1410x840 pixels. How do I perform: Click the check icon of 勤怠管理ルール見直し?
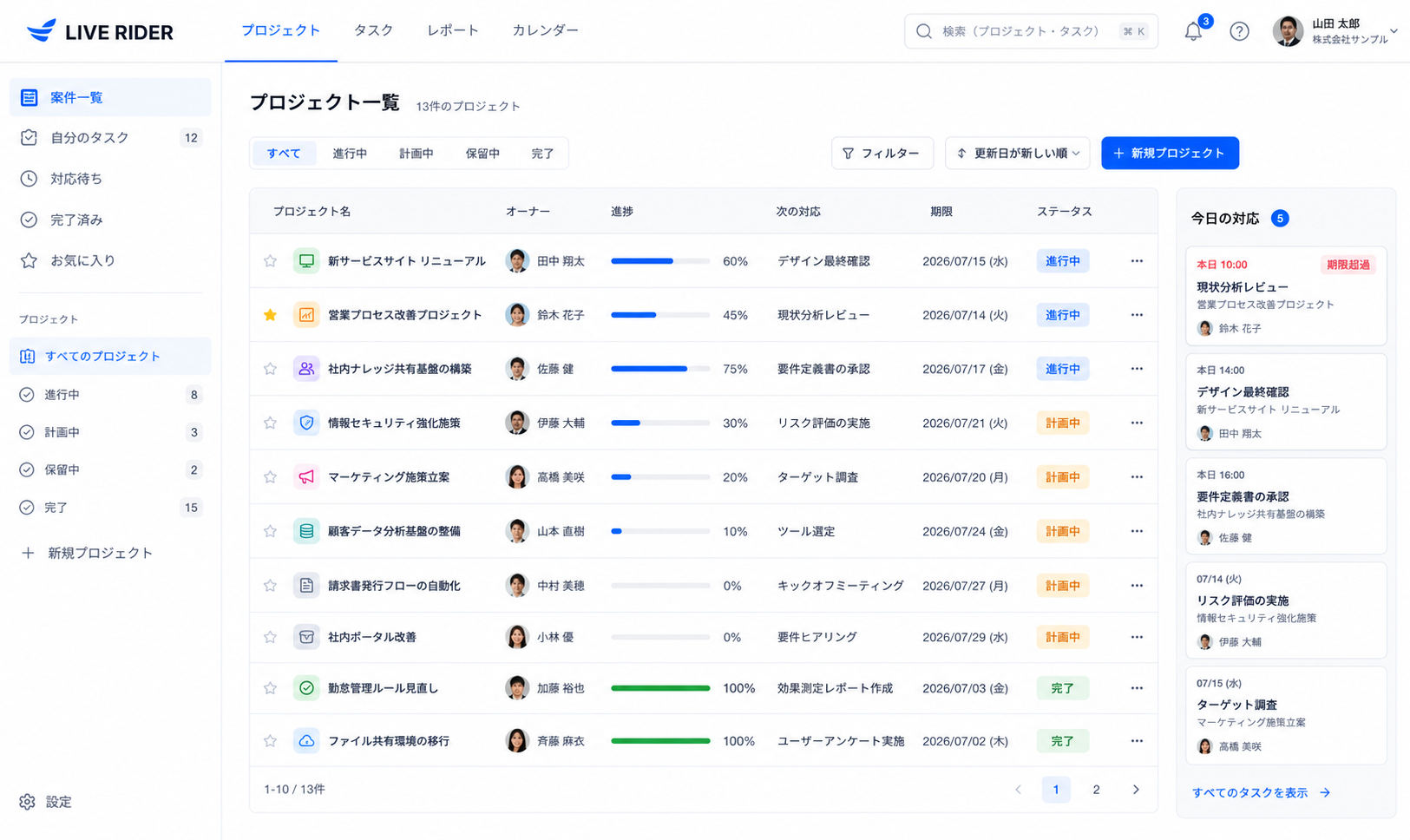[306, 688]
